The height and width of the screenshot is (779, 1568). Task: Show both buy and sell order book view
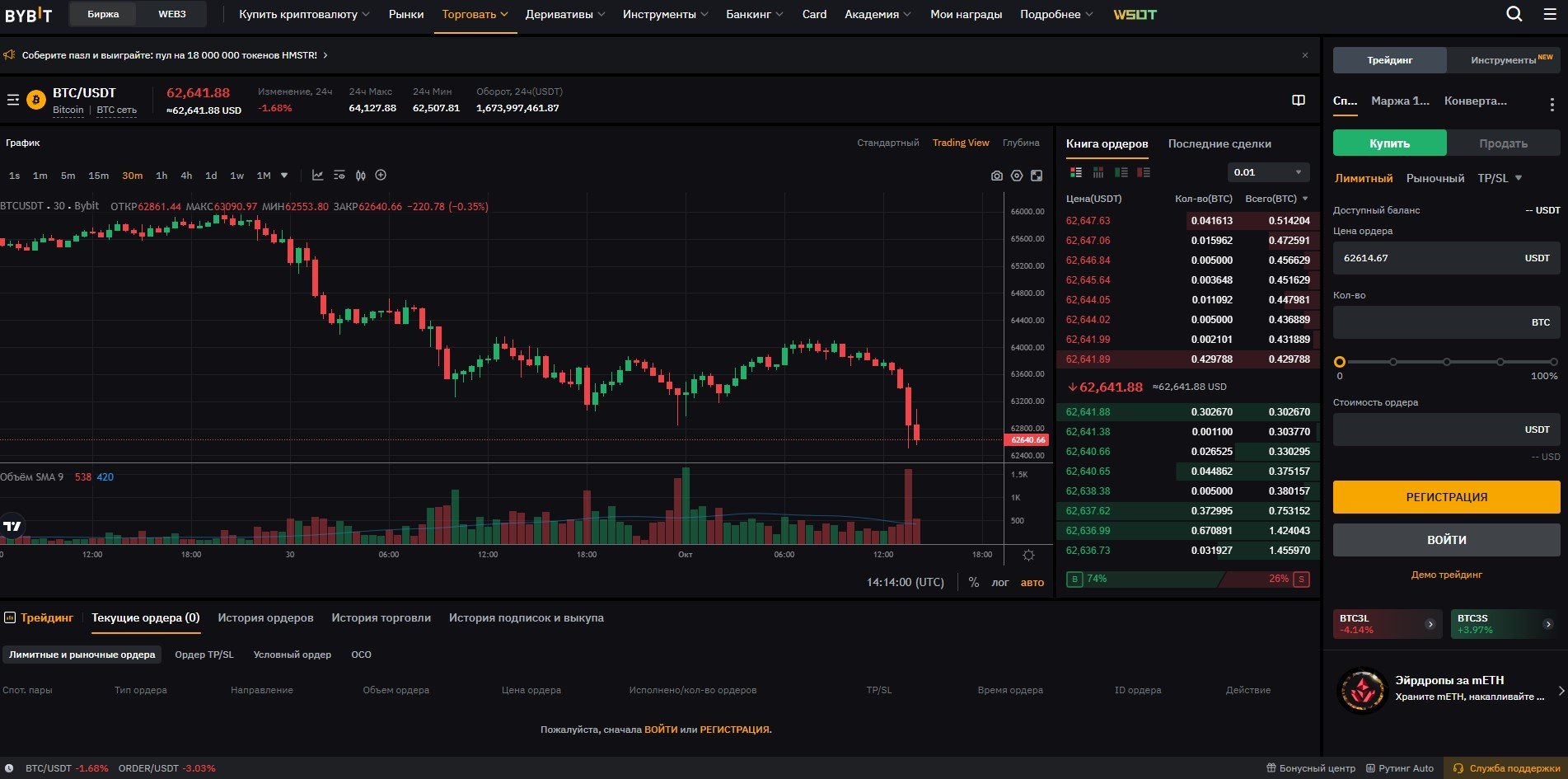pos(1076,172)
